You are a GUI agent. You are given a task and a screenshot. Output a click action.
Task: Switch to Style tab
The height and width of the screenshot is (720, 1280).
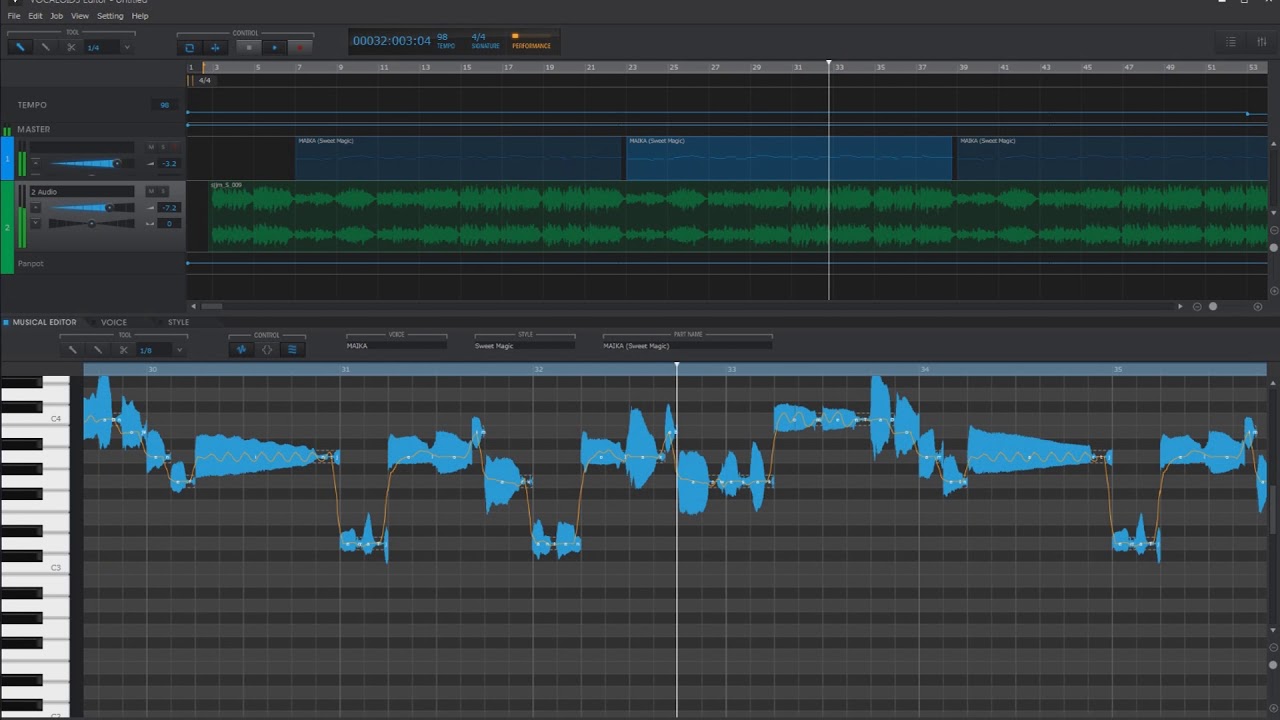pos(178,322)
